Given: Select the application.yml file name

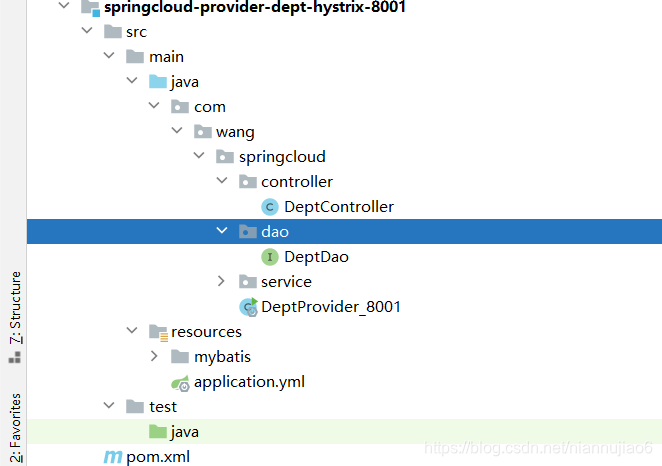Looking at the screenshot, I should click(249, 382).
